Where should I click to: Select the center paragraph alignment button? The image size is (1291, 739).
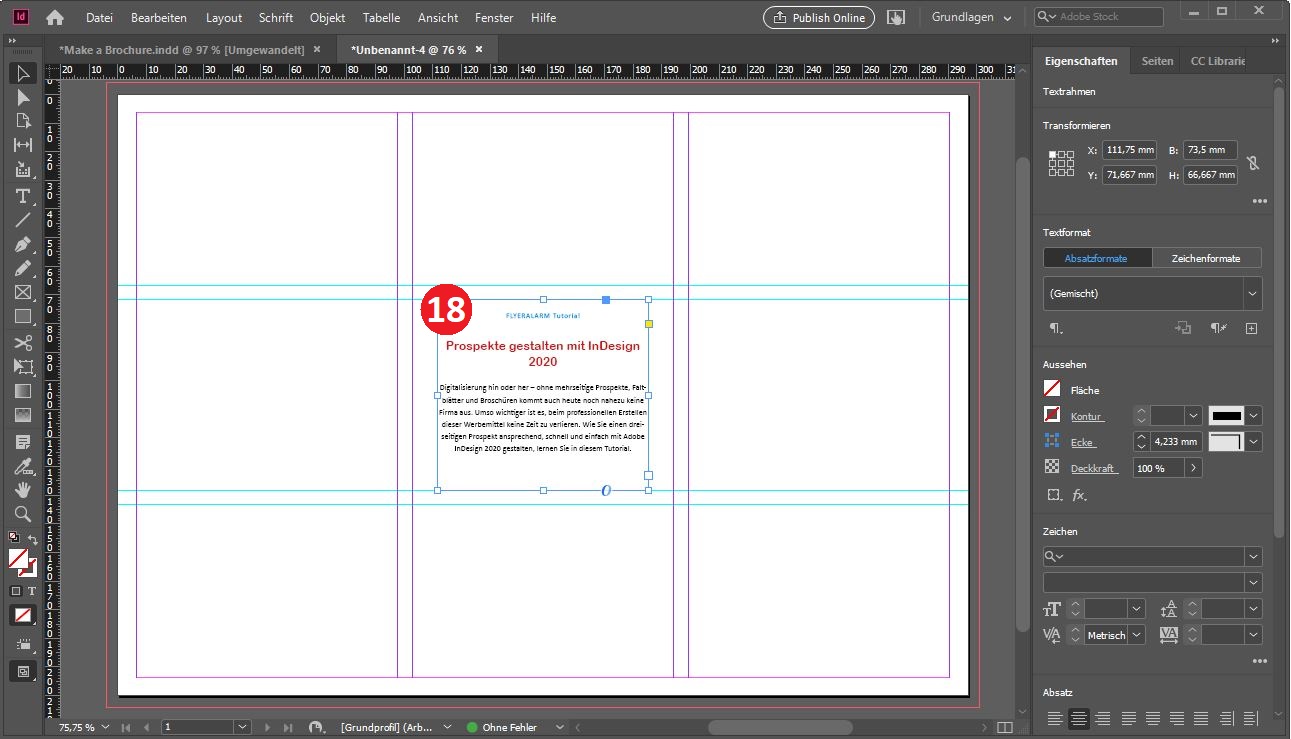coord(1078,718)
